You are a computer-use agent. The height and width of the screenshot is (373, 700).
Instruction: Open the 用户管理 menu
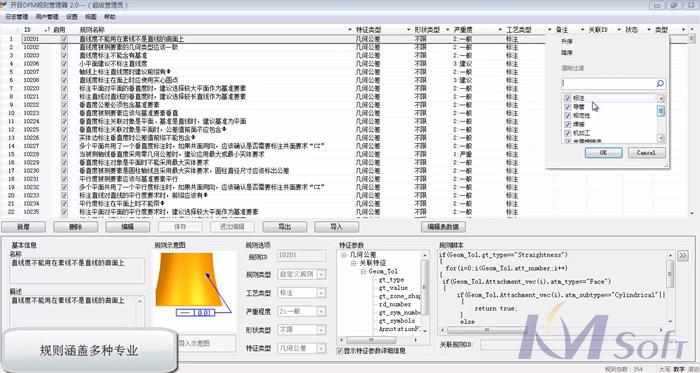pos(47,17)
